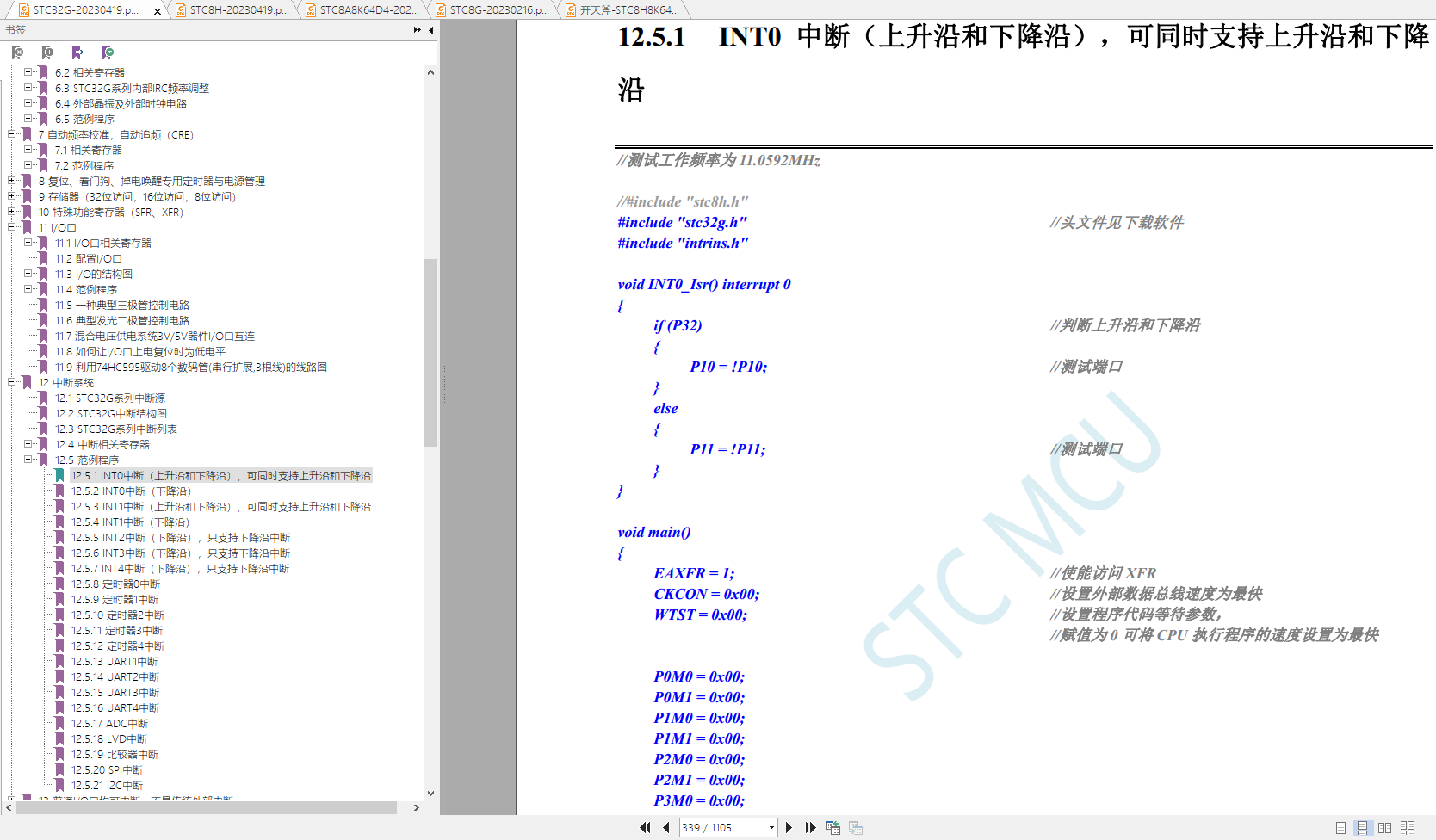Click bookmark icon for 11.2 配置I/O口

click(x=43, y=258)
